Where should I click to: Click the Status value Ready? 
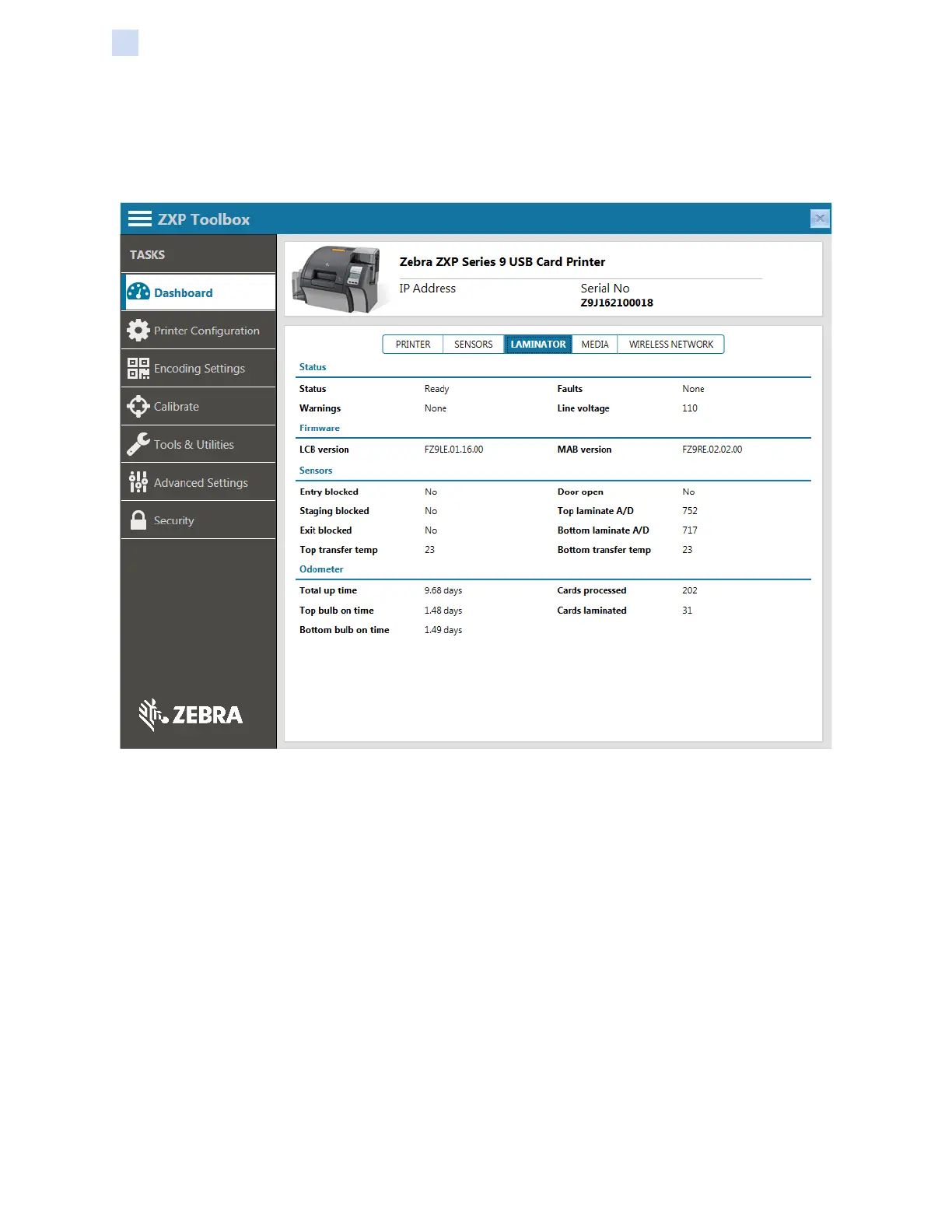tap(437, 389)
